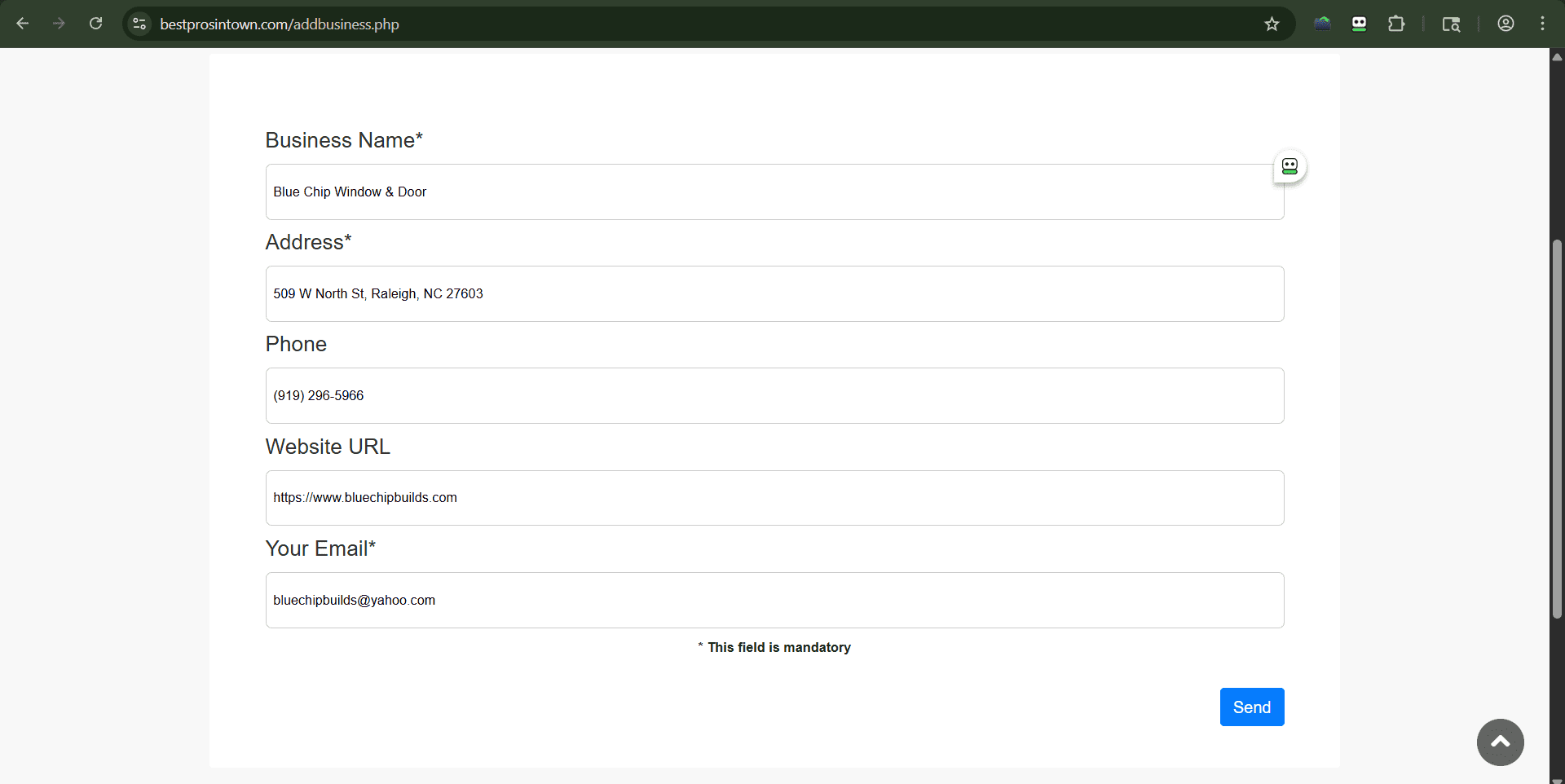The height and width of the screenshot is (784, 1565).
Task: Submit the form with Send button
Action: [1251, 707]
